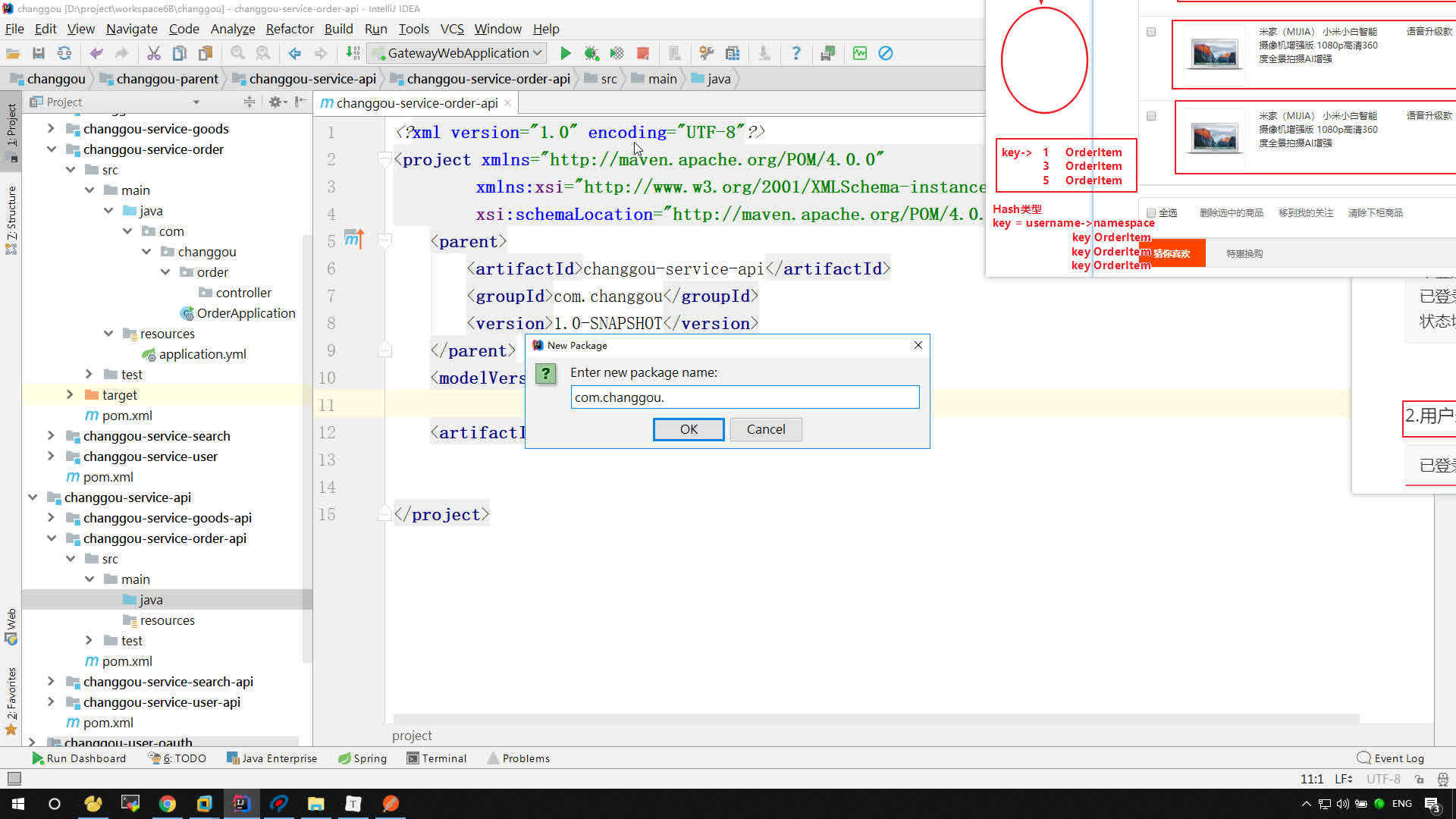Open the File menu
The image size is (1456, 819).
(14, 29)
